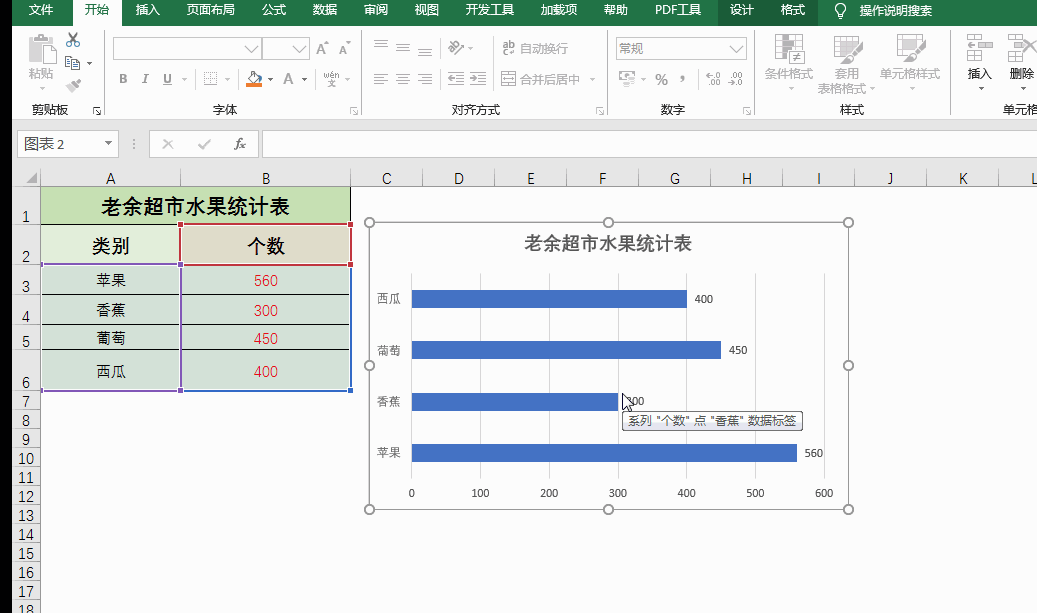Image resolution: width=1037 pixels, height=613 pixels.
Task: Decrease indent icon
Action: click(456, 79)
